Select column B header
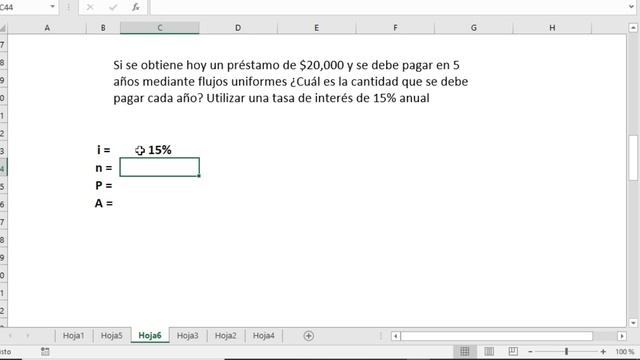 coord(103,28)
